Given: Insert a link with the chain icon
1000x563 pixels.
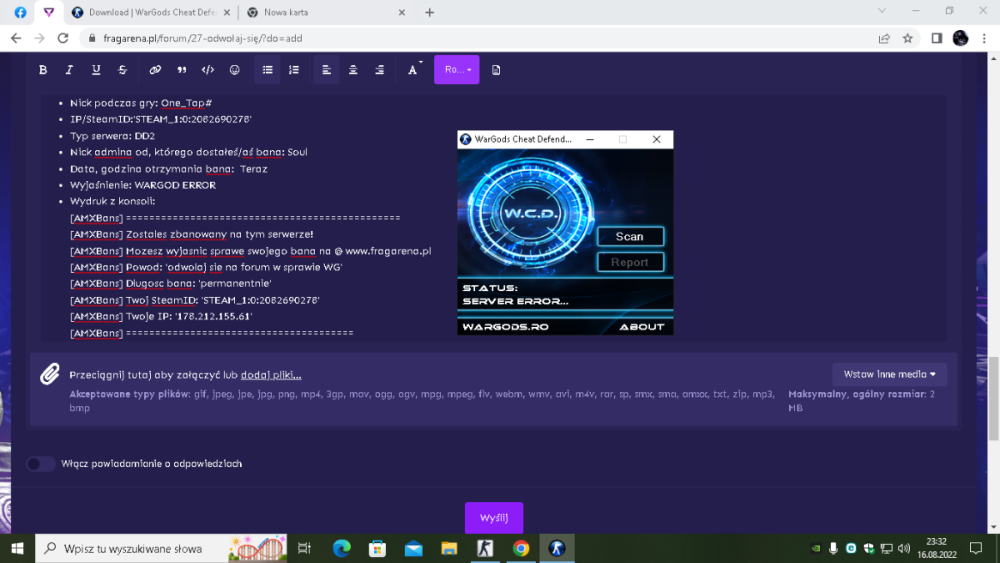Looking at the screenshot, I should [155, 70].
